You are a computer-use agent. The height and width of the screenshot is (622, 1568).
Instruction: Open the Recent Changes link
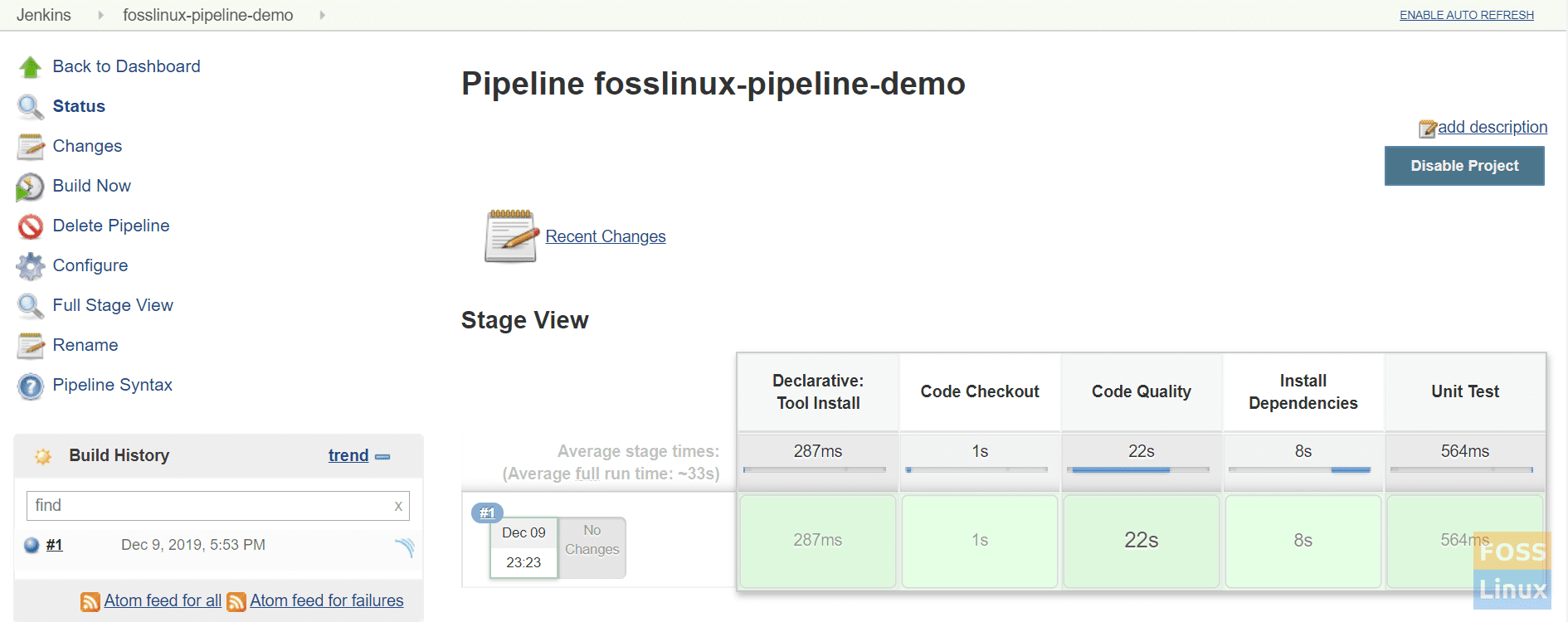click(606, 236)
